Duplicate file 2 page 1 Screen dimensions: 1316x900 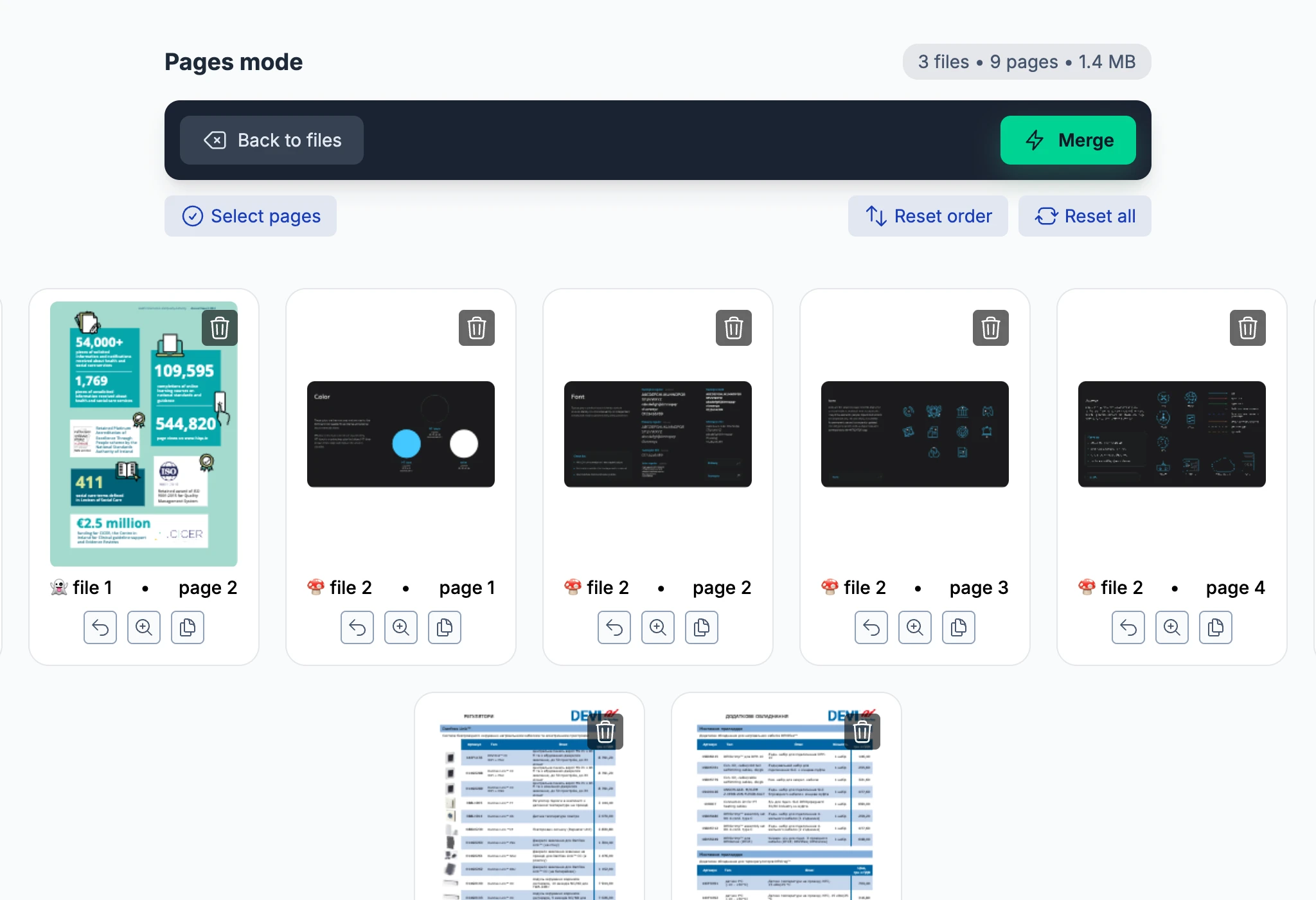click(445, 627)
